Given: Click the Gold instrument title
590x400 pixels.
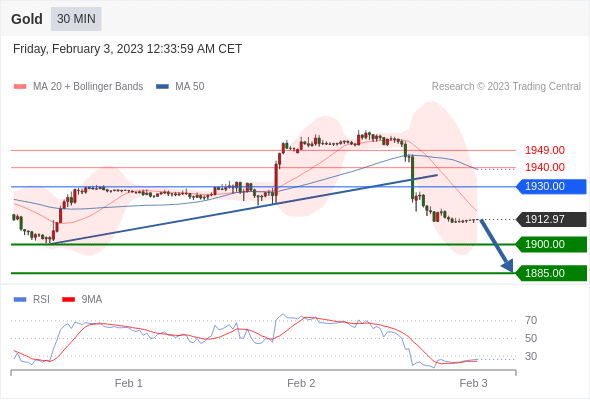Looking at the screenshot, I should 27,19.
